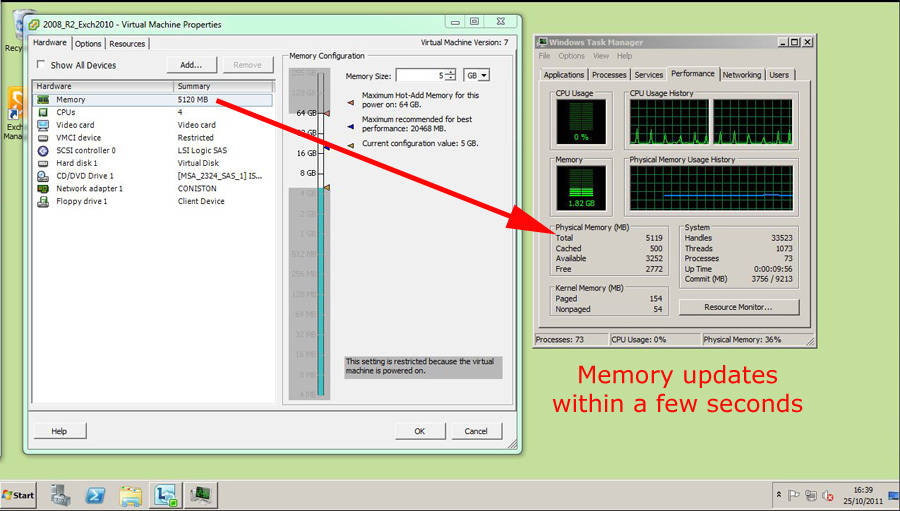Confirm VM Properties with OK
This screenshot has width=900, height=511.
coord(420,431)
